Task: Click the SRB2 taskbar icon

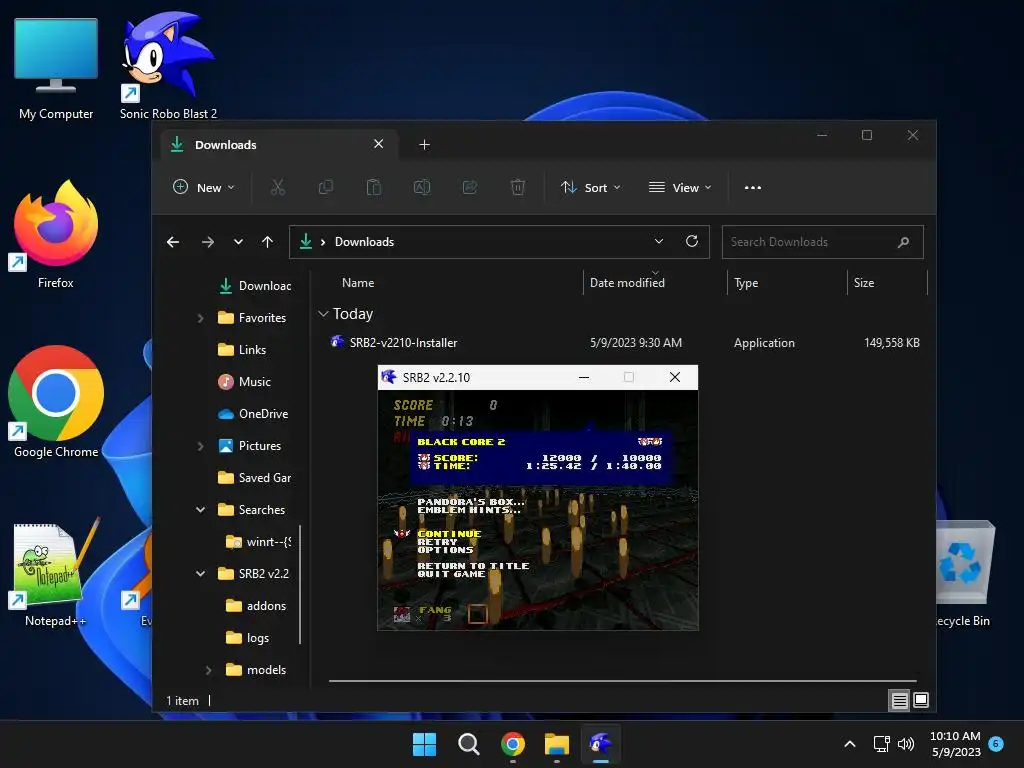Action: pyautogui.click(x=600, y=744)
